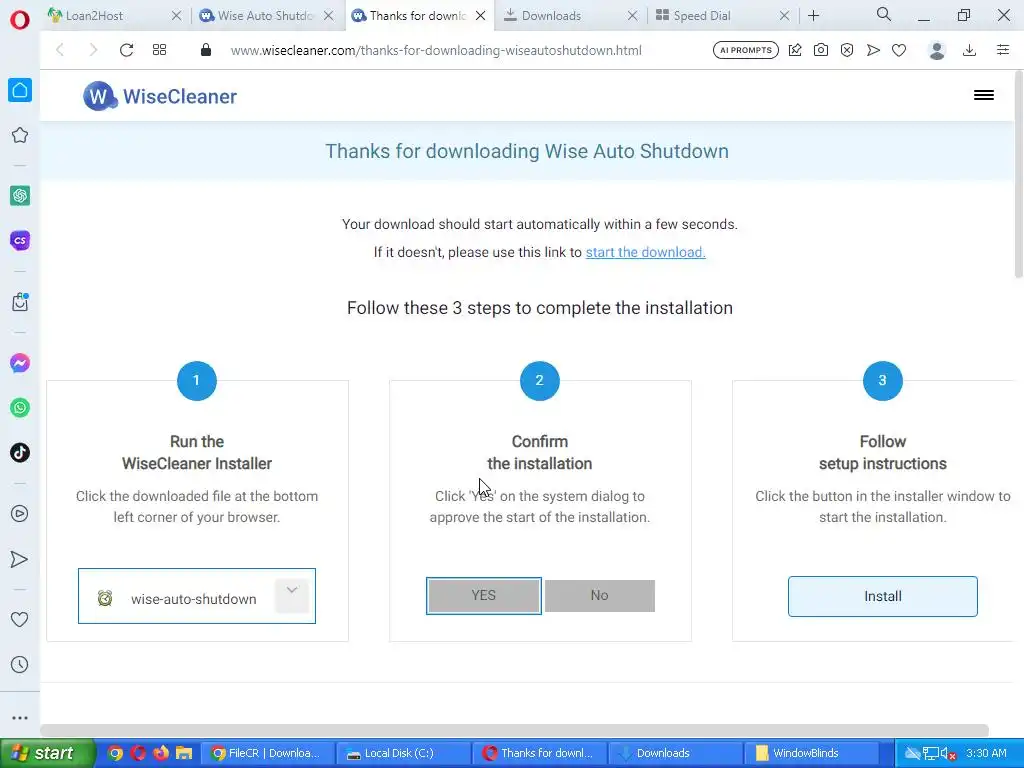1024x768 pixels.
Task: Go back to previous page
Action: (60, 50)
